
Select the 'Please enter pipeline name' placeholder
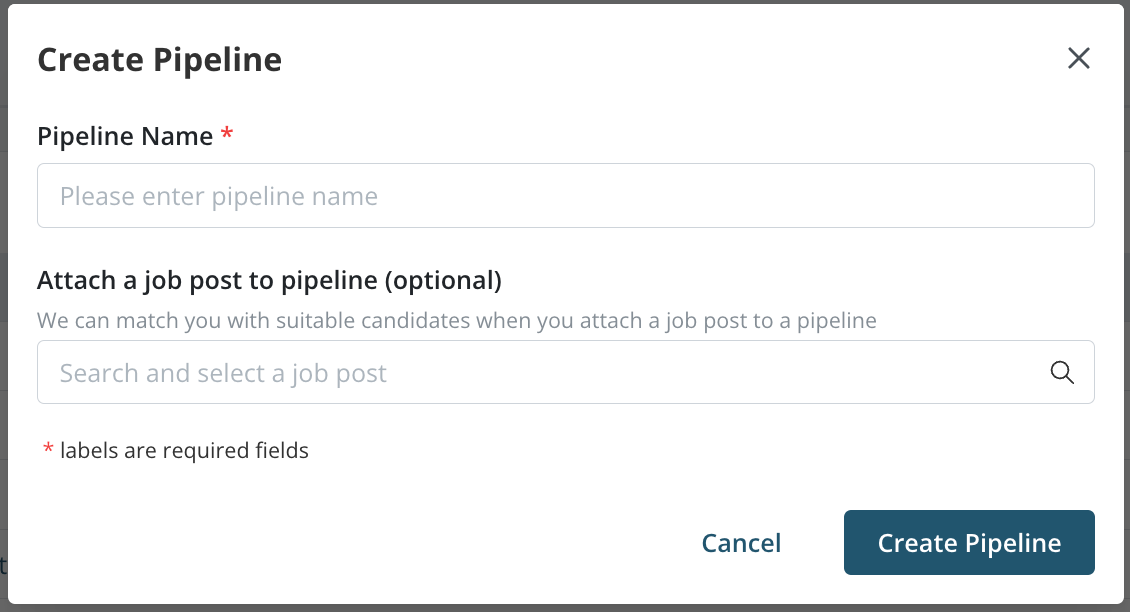219,196
